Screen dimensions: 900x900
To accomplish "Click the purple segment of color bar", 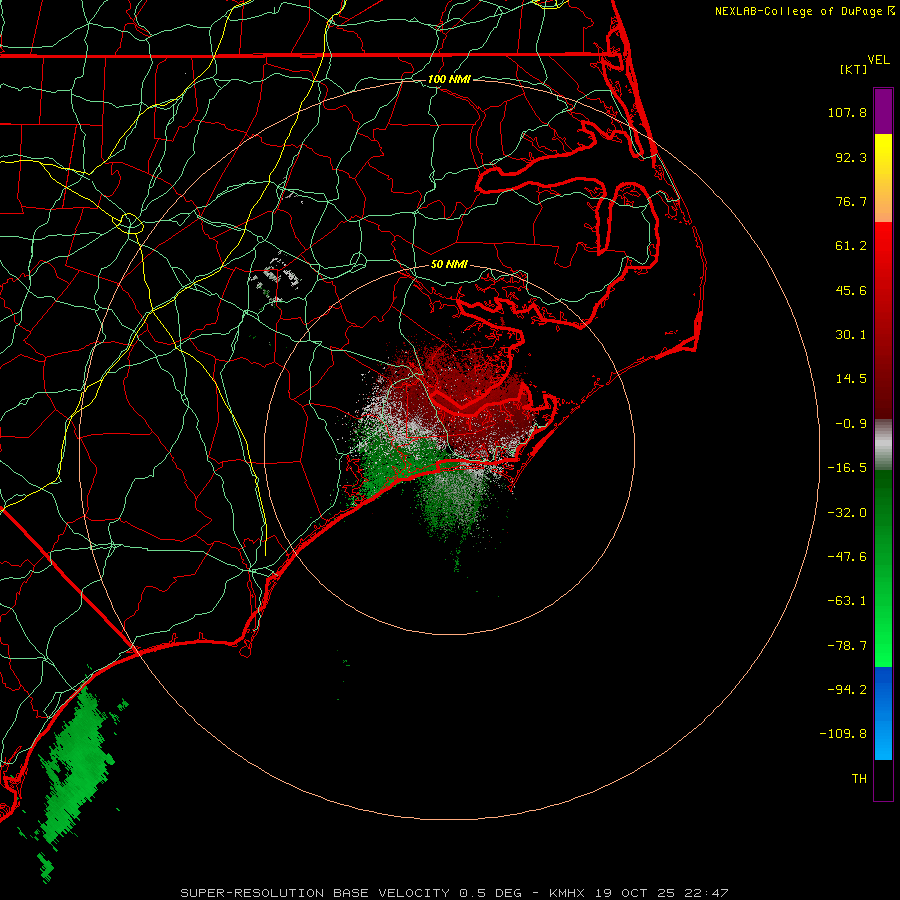I will 883,111.
